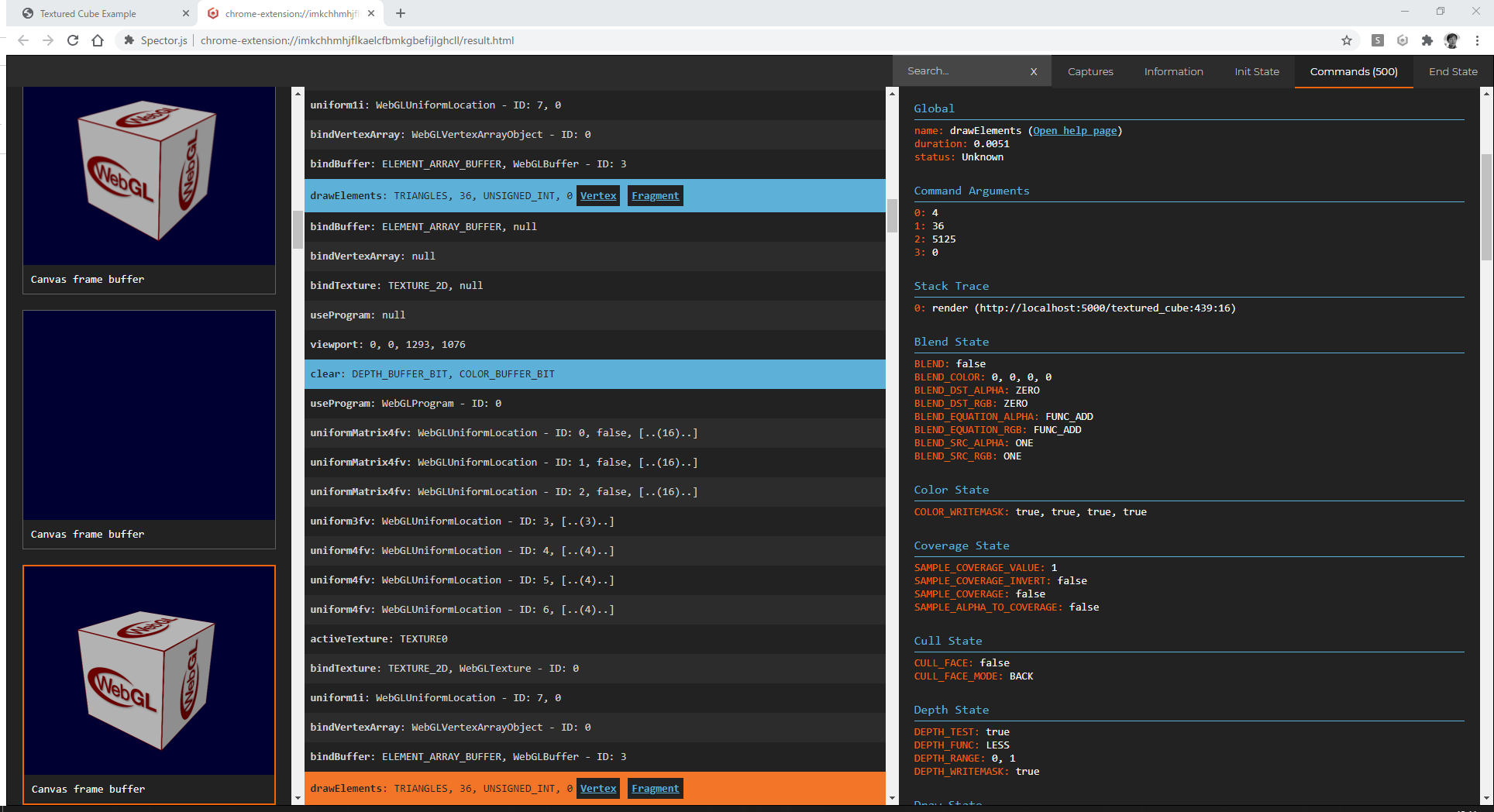
Task: Click the Spector.js chip in the address bar
Action: 156,40
